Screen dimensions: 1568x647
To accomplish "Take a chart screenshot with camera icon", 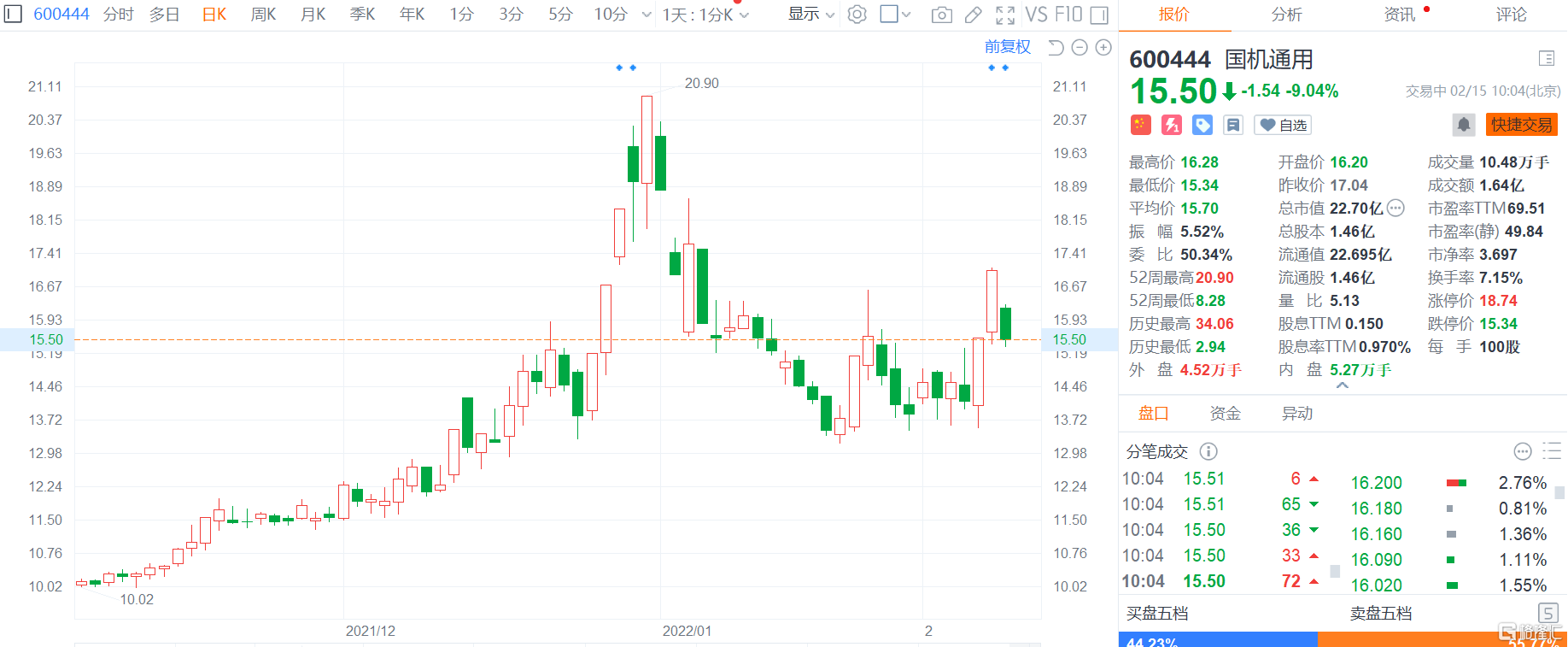I will (941, 15).
